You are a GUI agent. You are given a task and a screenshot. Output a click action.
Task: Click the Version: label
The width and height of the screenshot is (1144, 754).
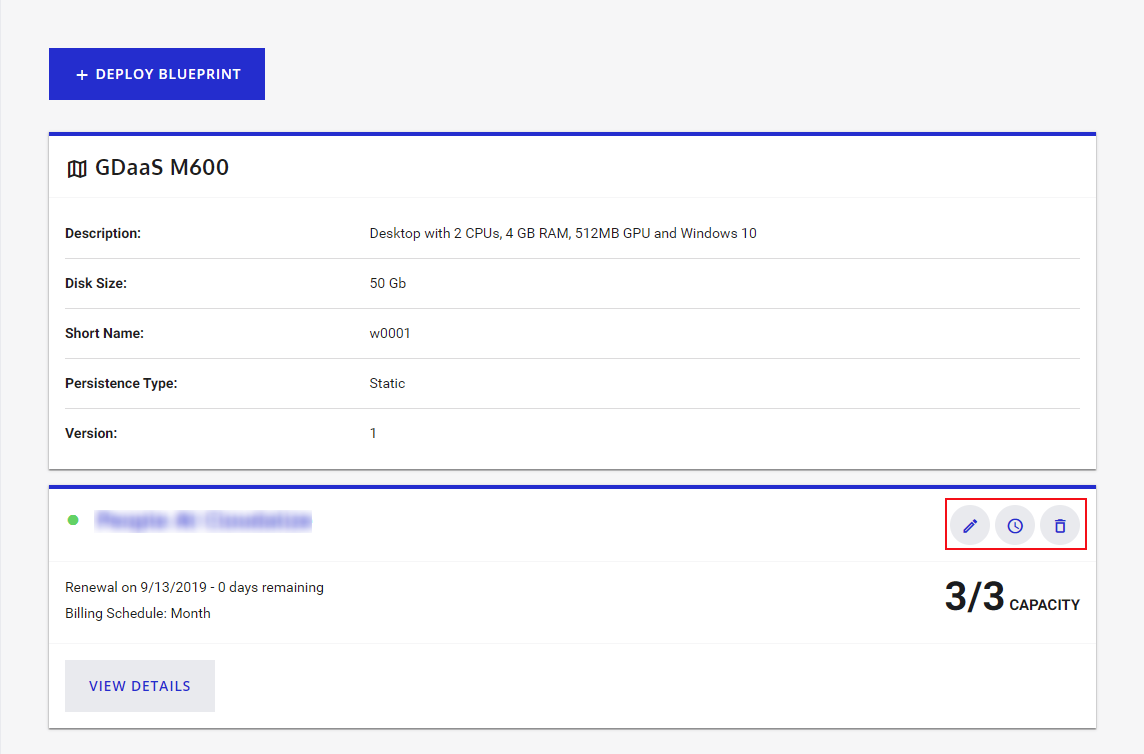91,434
